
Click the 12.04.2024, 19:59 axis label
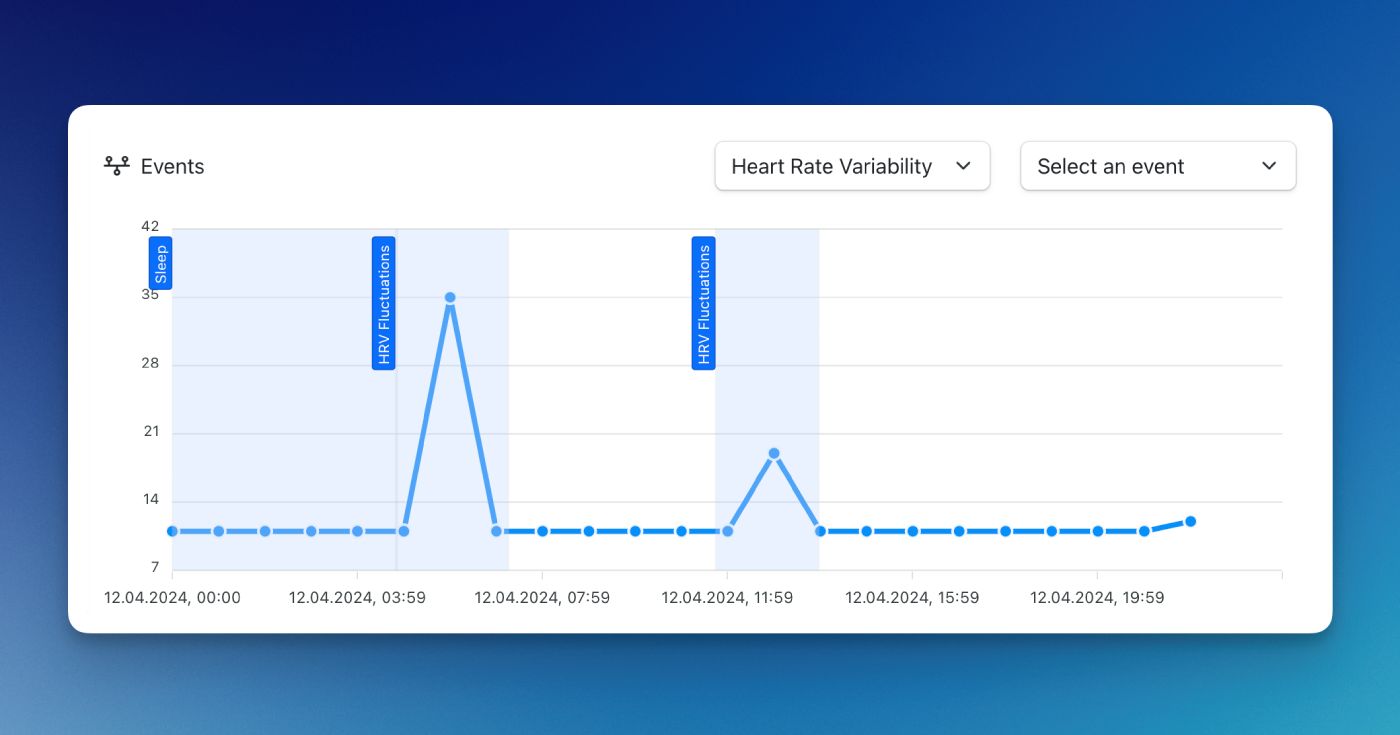1097,597
